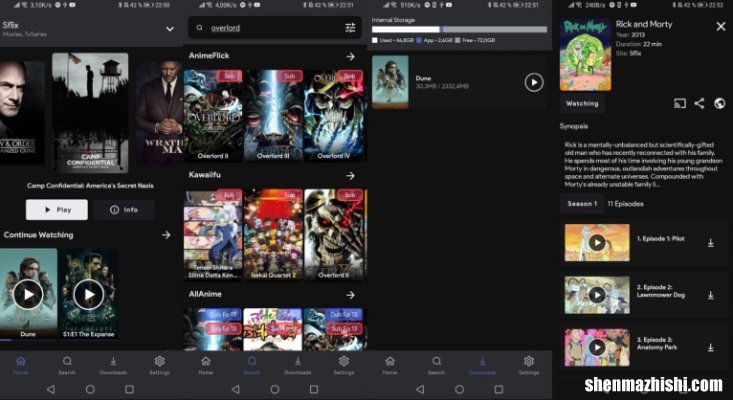The image size is (733, 400).
Task: Select the Camp Confidential poster
Action: [90, 113]
